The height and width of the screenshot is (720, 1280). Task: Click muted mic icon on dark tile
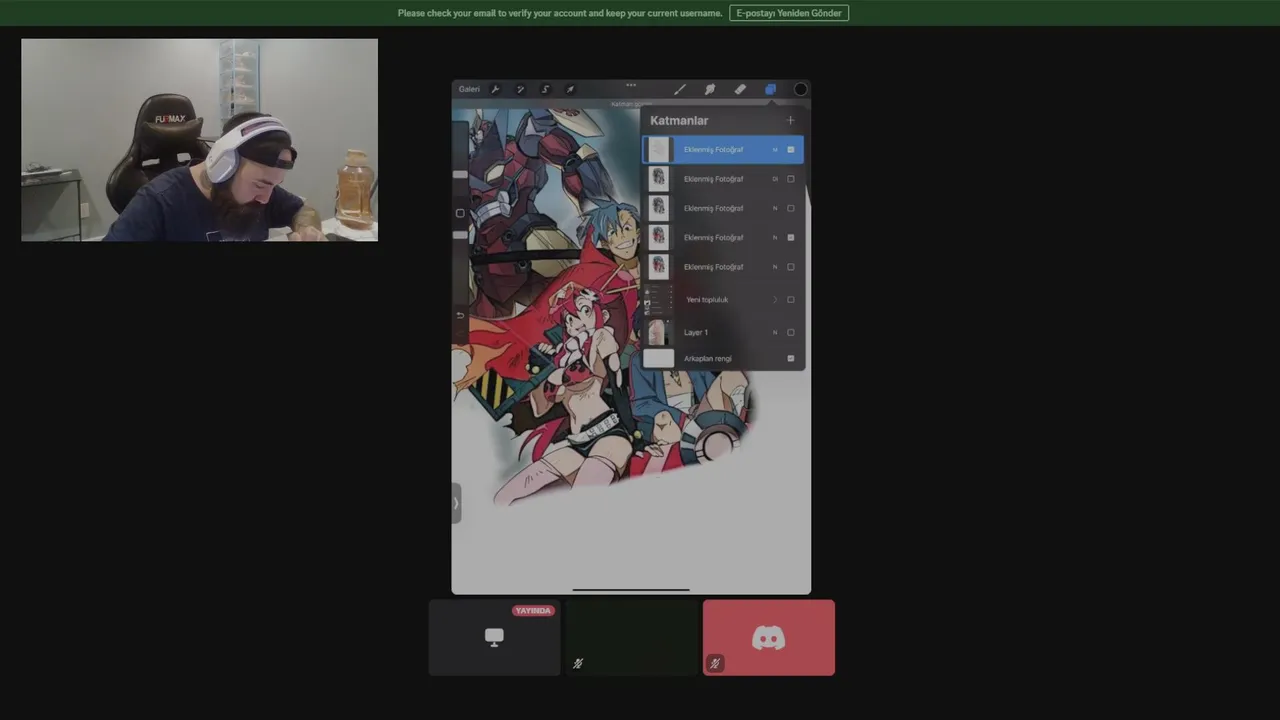(578, 663)
